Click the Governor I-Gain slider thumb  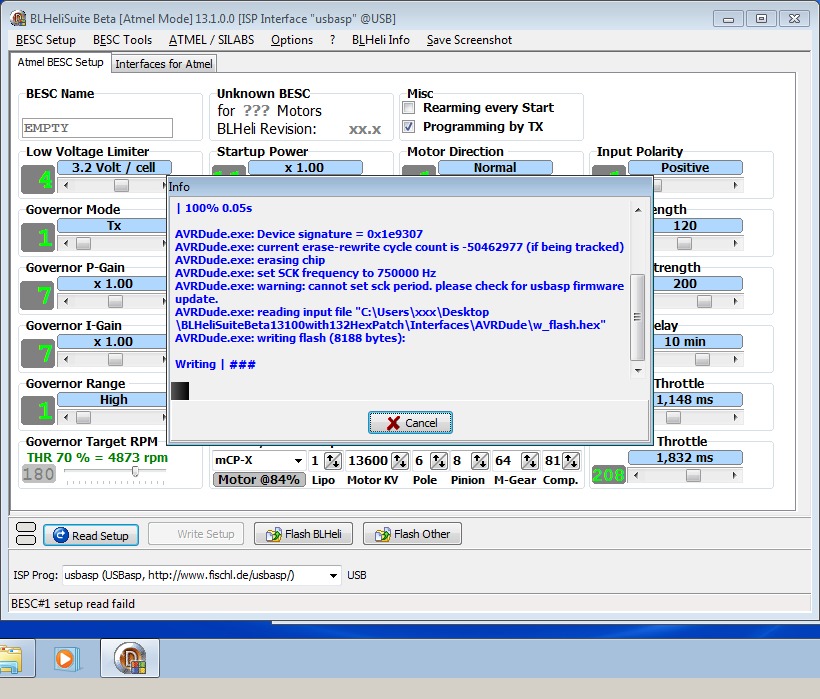click(x=115, y=359)
